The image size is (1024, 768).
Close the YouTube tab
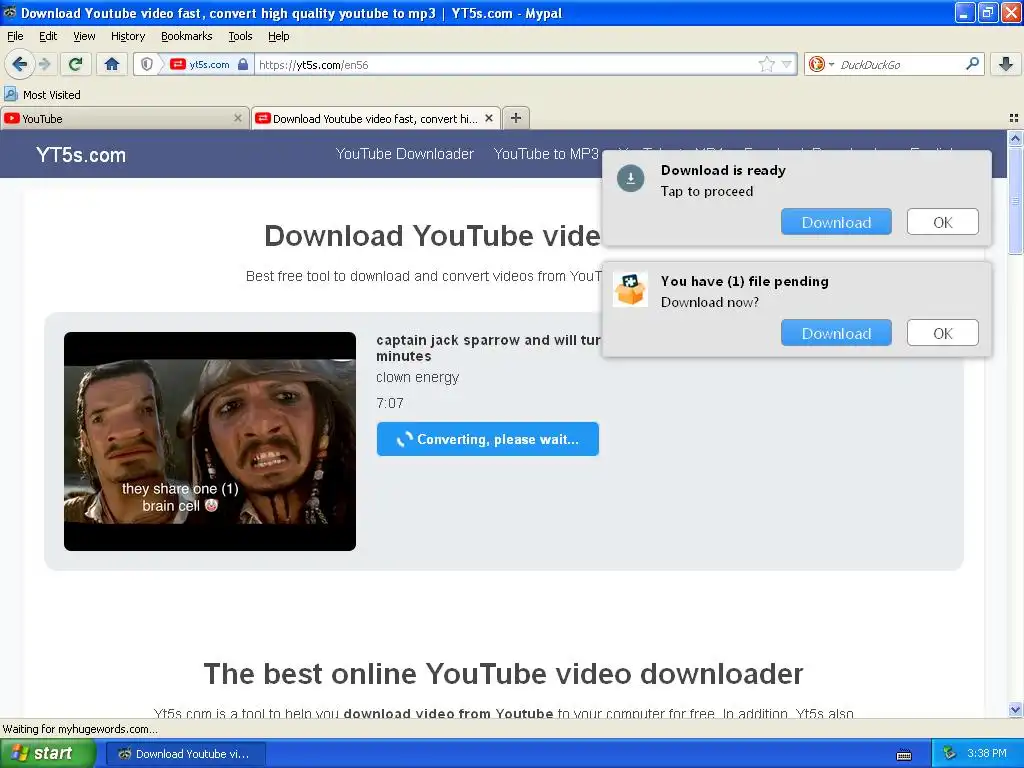pos(238,118)
